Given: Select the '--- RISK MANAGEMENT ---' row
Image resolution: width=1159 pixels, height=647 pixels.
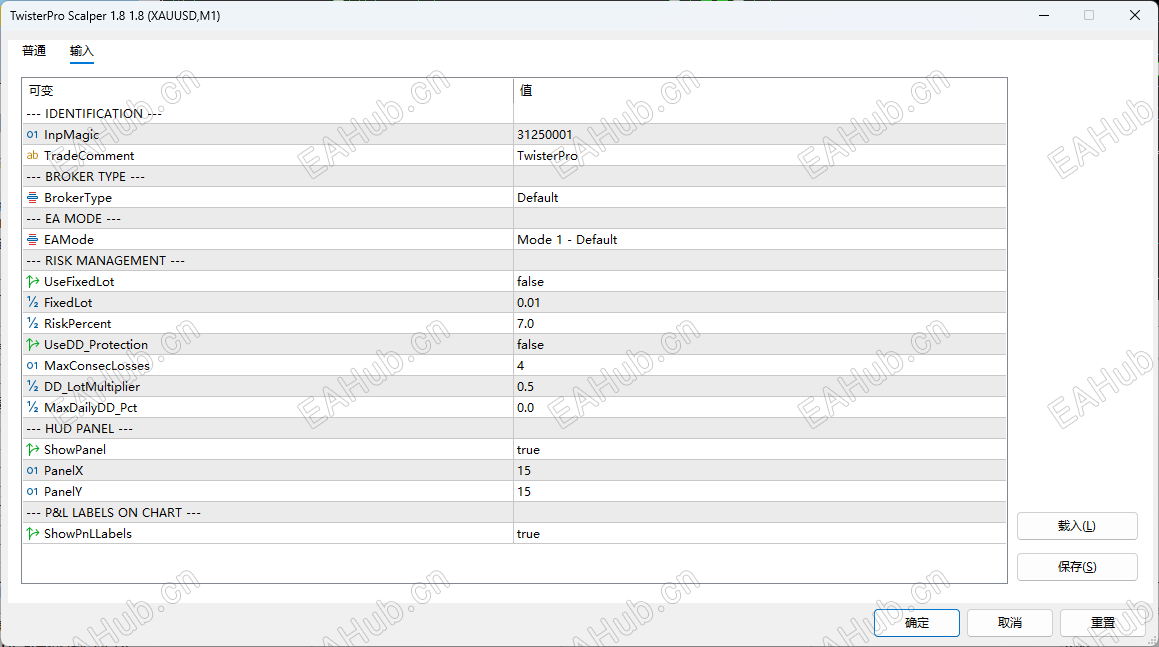Looking at the screenshot, I should point(514,260).
